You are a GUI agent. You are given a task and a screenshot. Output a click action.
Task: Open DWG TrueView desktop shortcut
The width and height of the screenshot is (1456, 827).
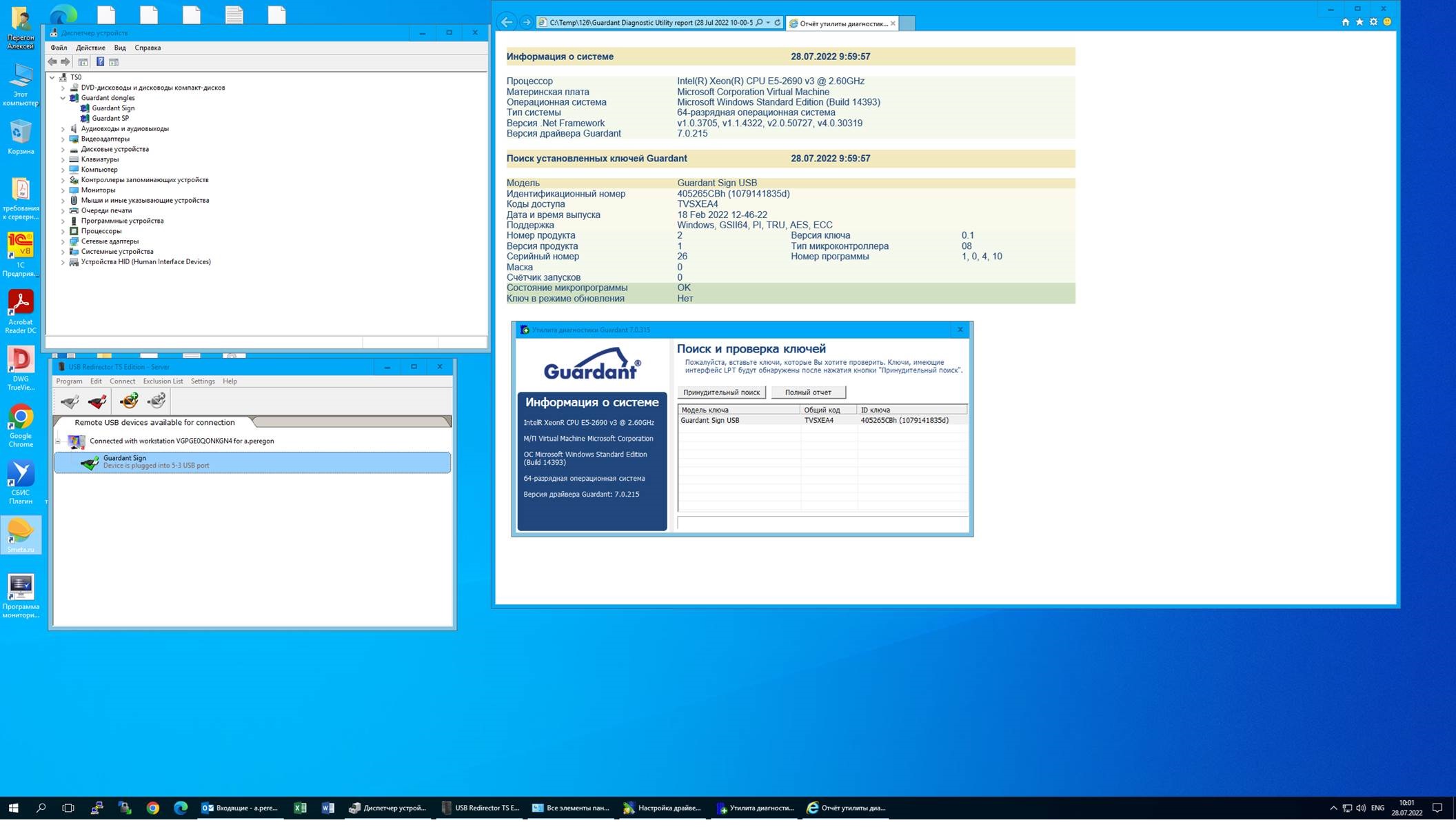click(21, 369)
